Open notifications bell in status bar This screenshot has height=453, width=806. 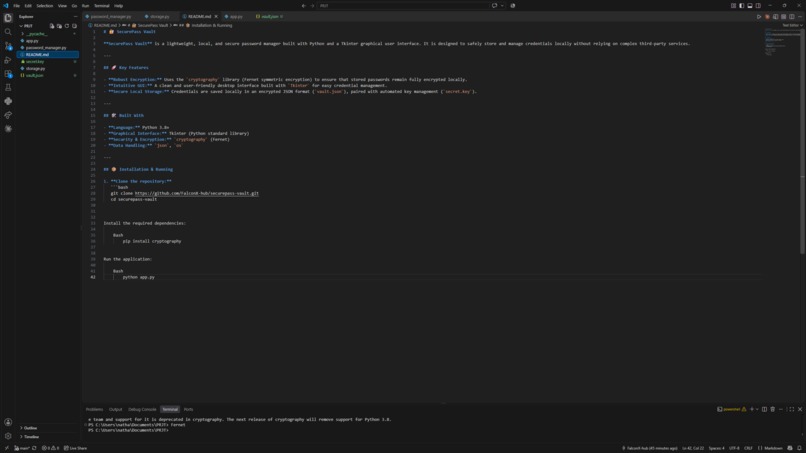pyautogui.click(x=799, y=448)
